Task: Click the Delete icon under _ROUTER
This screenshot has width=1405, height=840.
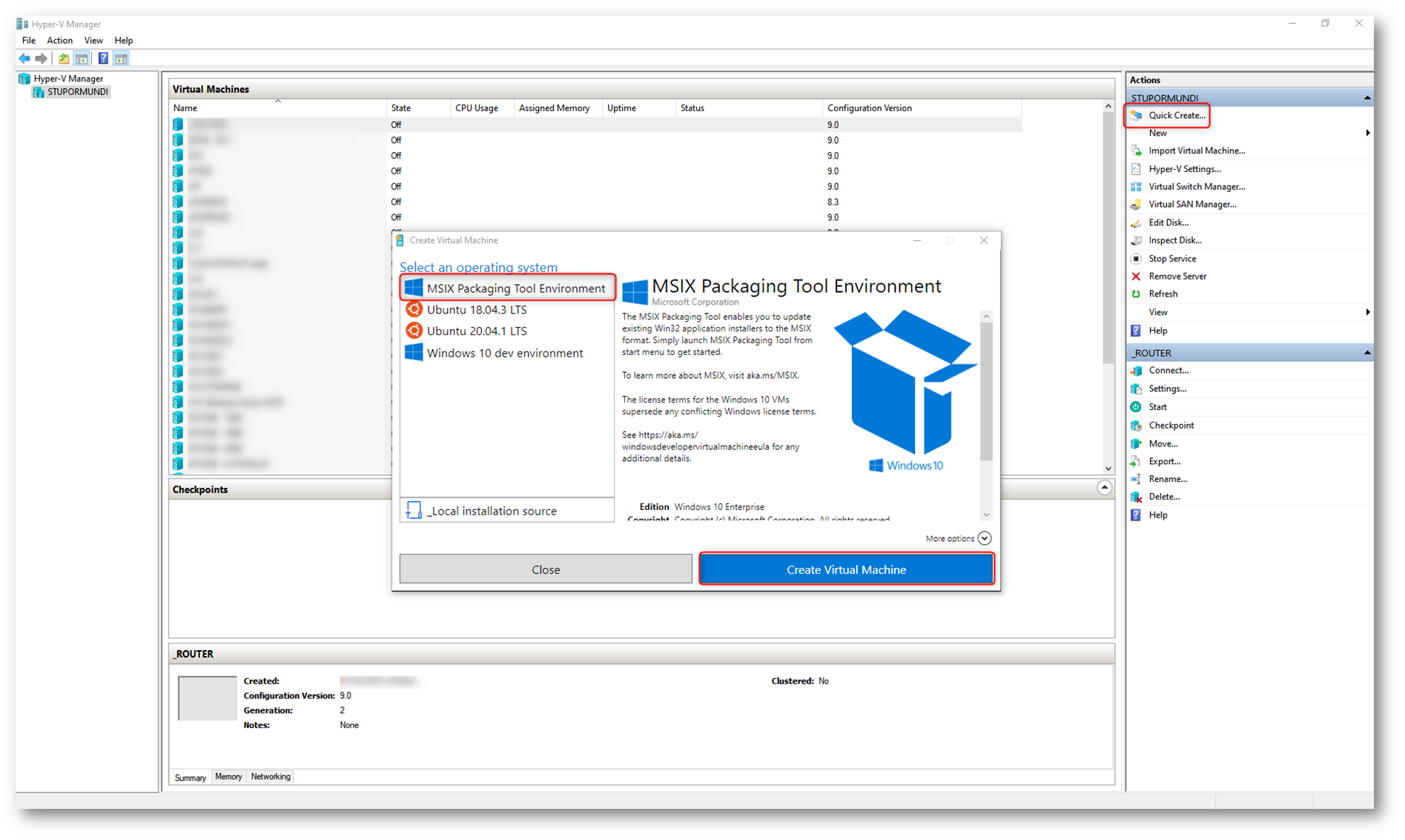Action: (1136, 497)
